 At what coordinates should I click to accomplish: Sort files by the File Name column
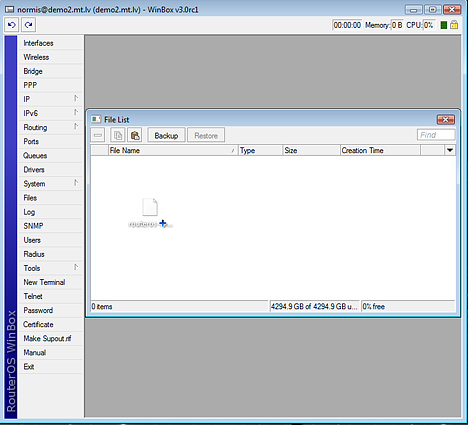tap(173, 150)
